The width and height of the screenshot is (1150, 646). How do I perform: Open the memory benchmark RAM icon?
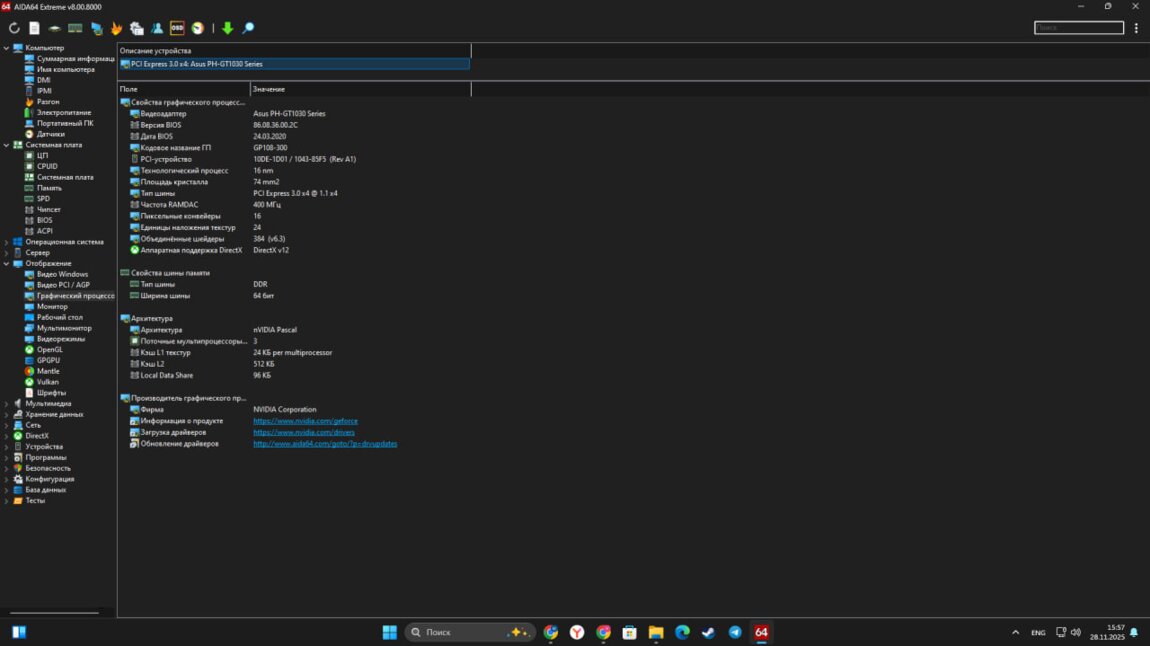pos(75,28)
